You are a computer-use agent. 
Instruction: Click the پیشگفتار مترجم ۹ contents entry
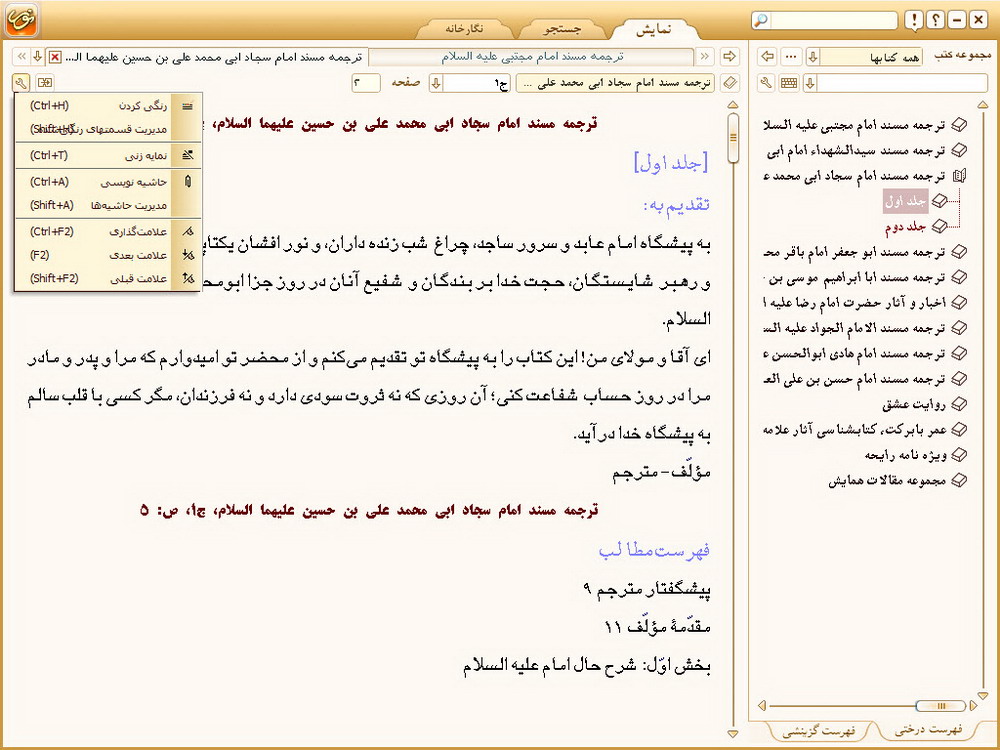[647, 589]
